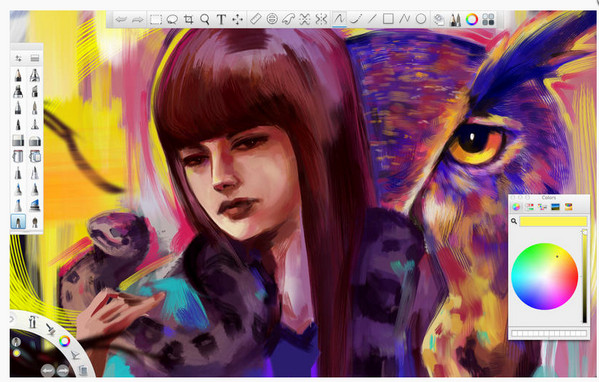Screen dimensions: 599x382
Task: Switch to Color Sliders tab in Colors panel
Action: [529, 207]
